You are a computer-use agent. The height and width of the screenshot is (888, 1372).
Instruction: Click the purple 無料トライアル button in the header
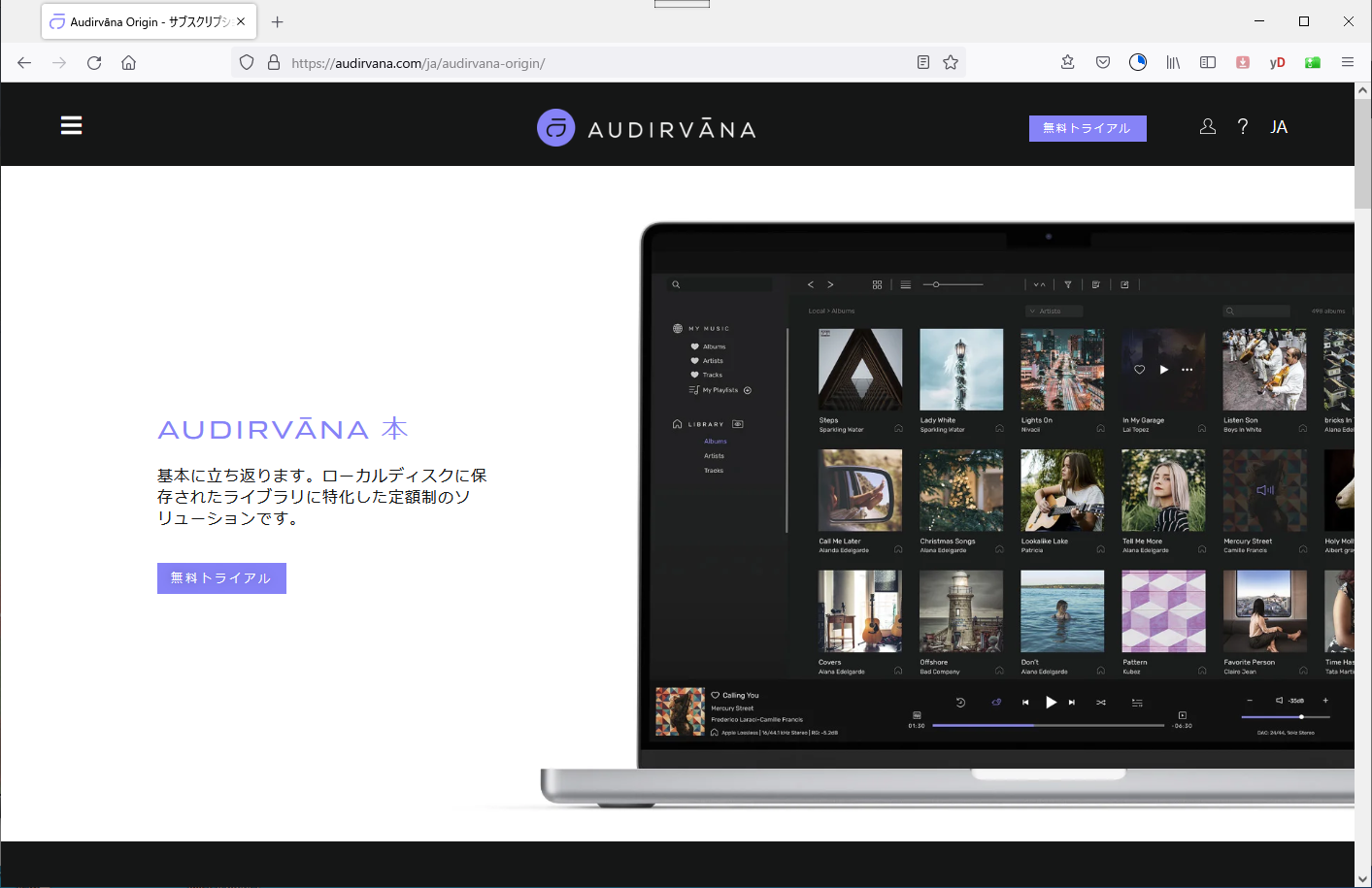1087,127
